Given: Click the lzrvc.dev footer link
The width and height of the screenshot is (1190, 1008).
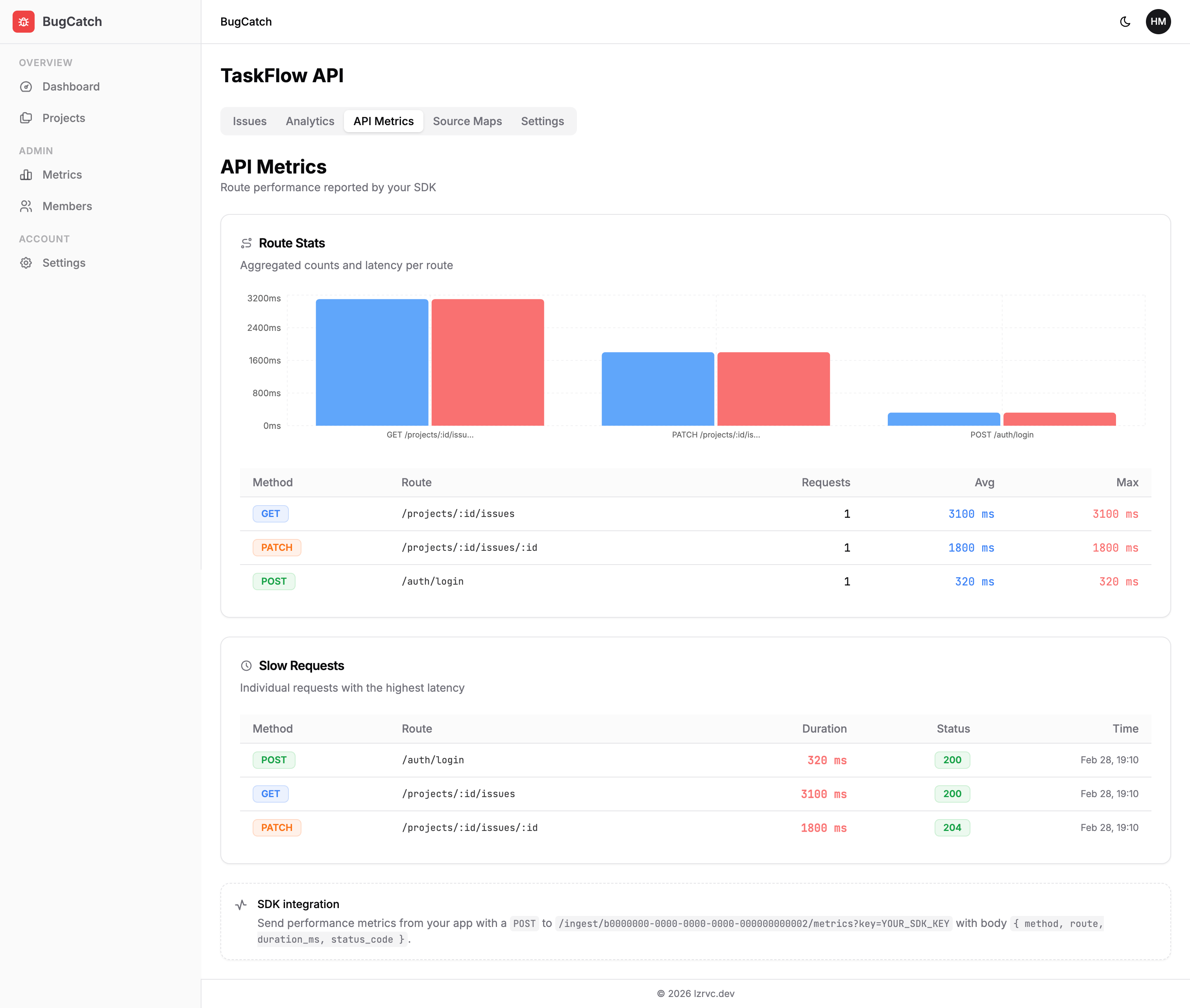Looking at the screenshot, I should point(715,993).
